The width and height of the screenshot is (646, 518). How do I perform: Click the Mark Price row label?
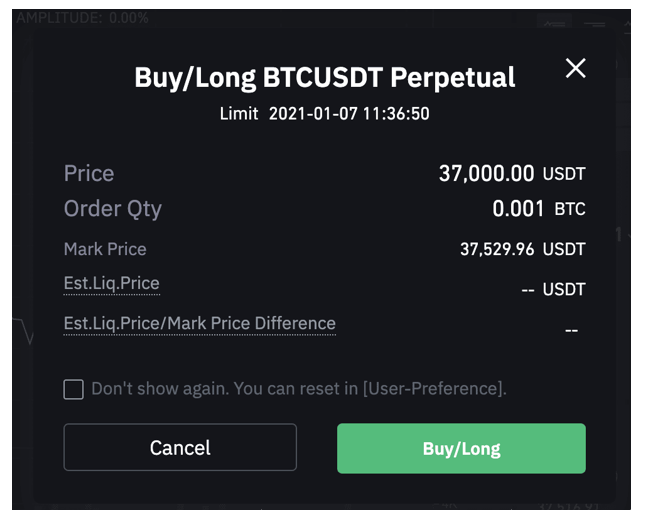pos(105,249)
